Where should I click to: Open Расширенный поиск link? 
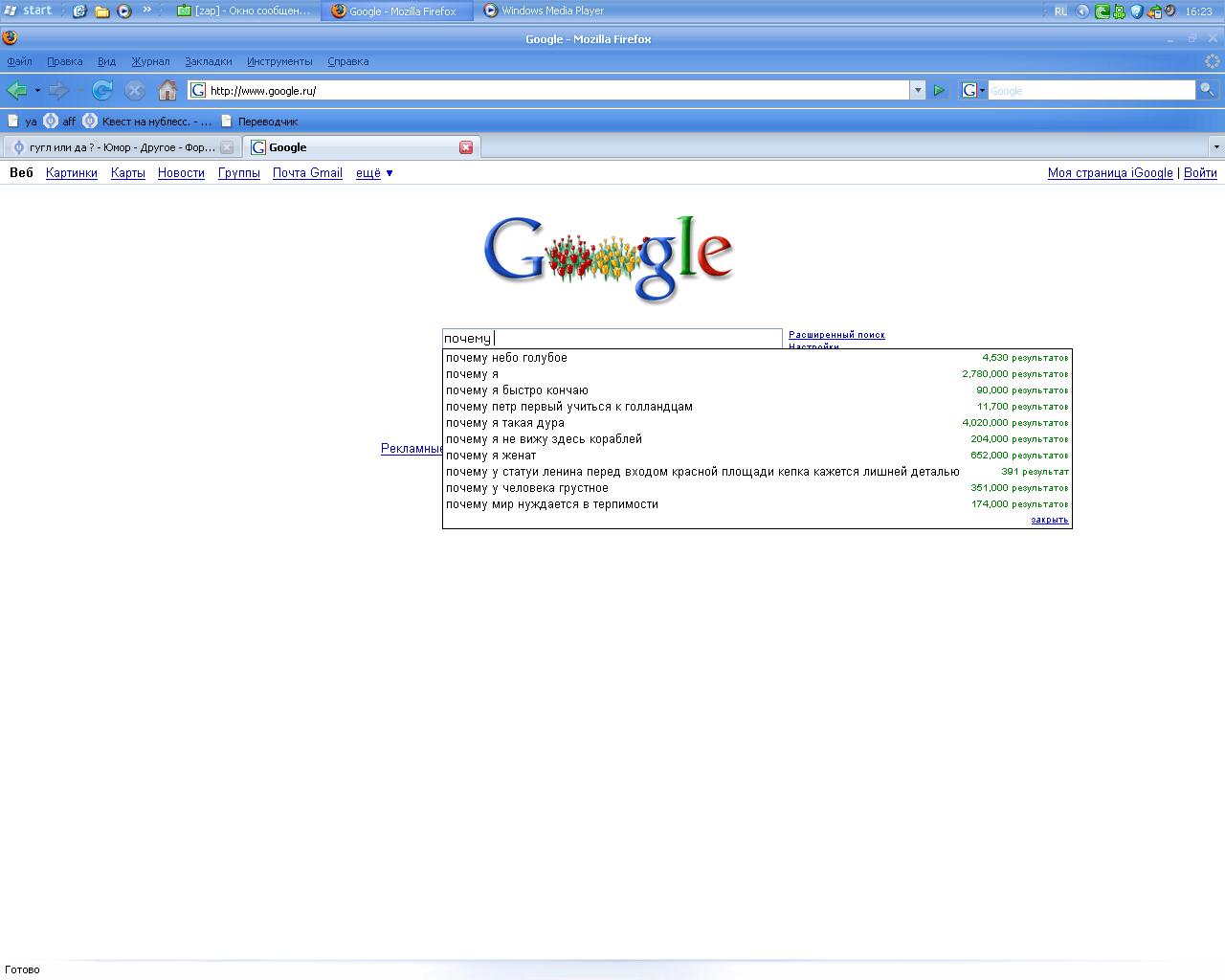pos(836,335)
